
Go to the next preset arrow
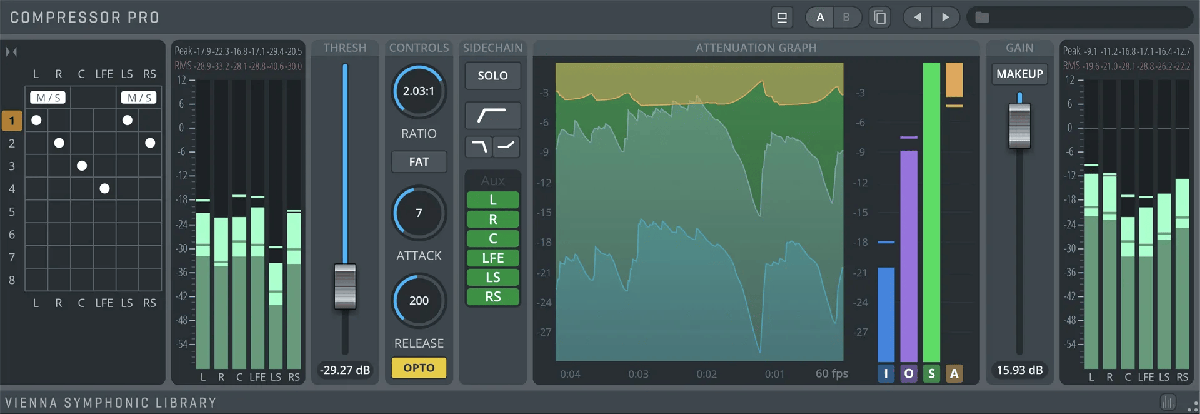point(946,17)
